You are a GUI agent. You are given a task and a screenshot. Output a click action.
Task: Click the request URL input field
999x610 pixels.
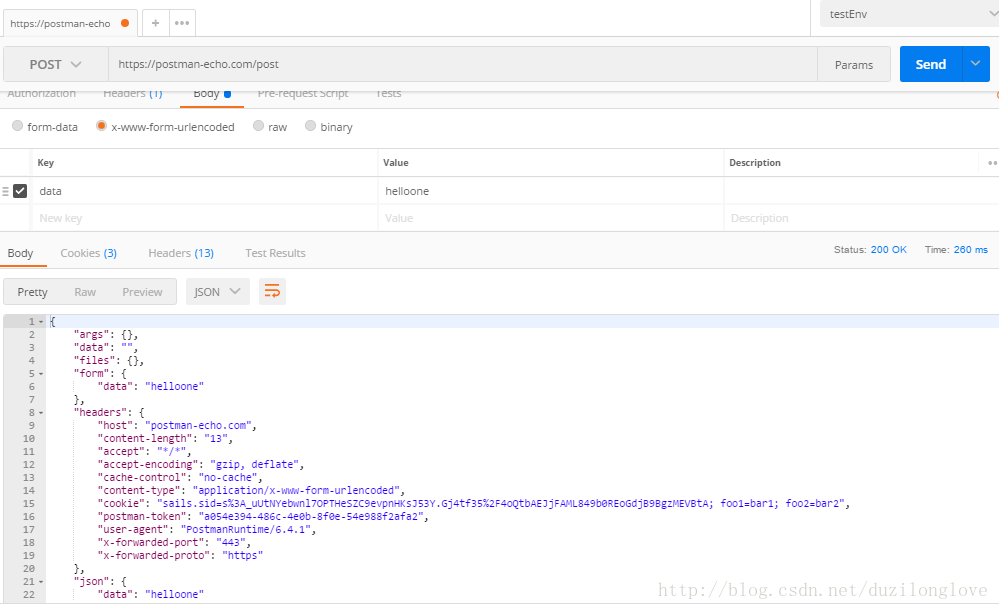[460, 64]
